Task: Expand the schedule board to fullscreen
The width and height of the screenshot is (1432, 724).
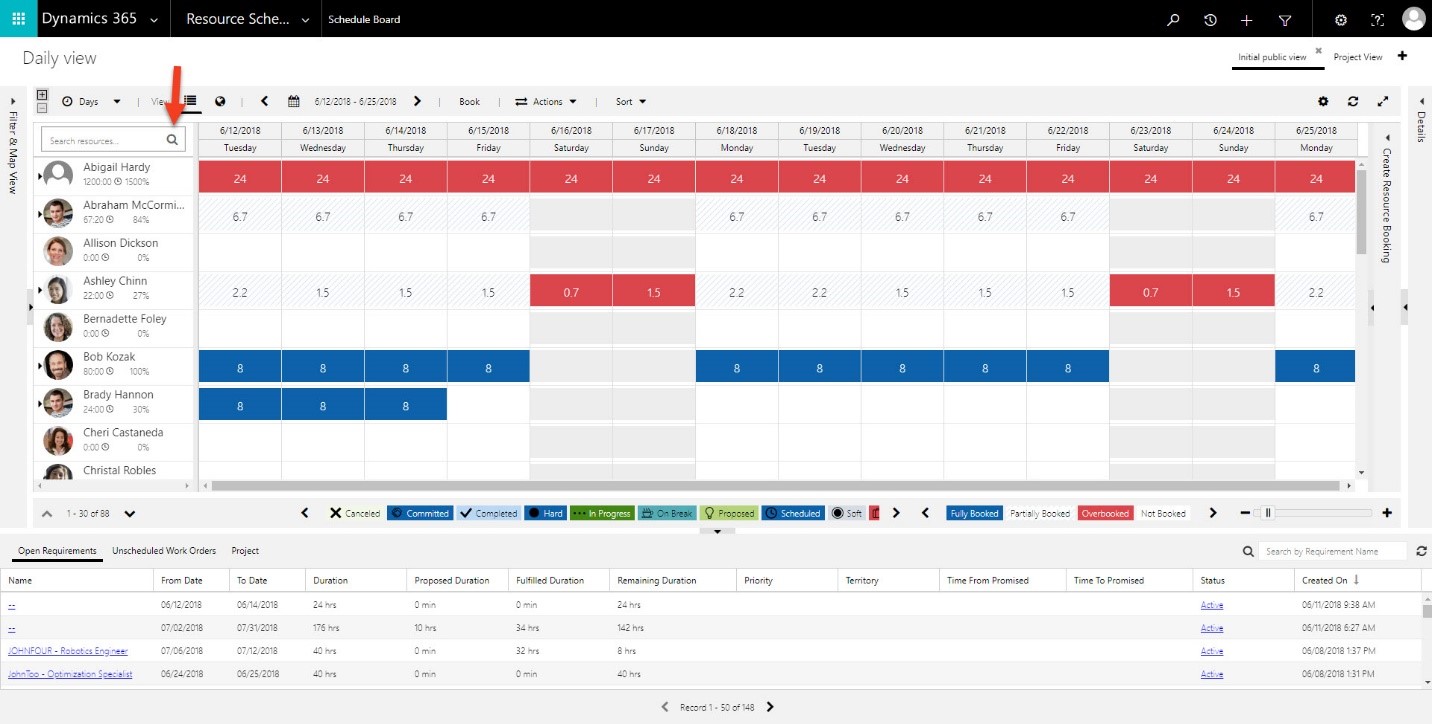Action: tap(1383, 101)
